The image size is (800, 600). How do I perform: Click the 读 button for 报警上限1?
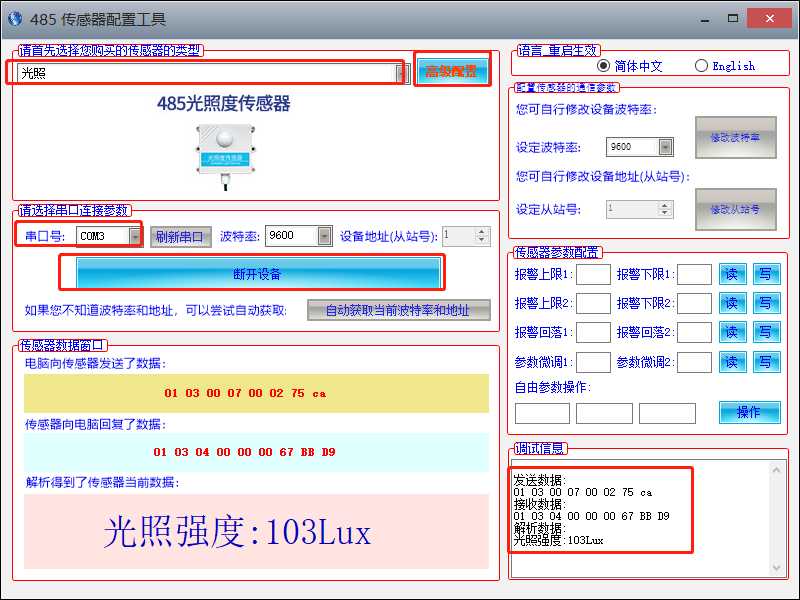[x=732, y=275]
